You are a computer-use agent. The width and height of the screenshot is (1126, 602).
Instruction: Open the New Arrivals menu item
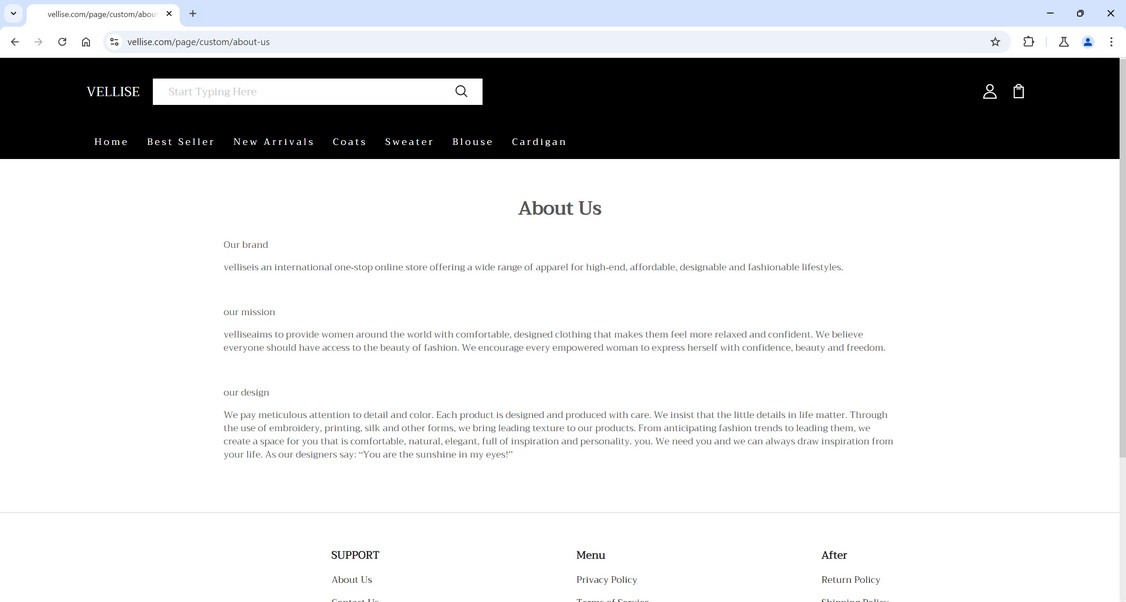click(x=274, y=142)
